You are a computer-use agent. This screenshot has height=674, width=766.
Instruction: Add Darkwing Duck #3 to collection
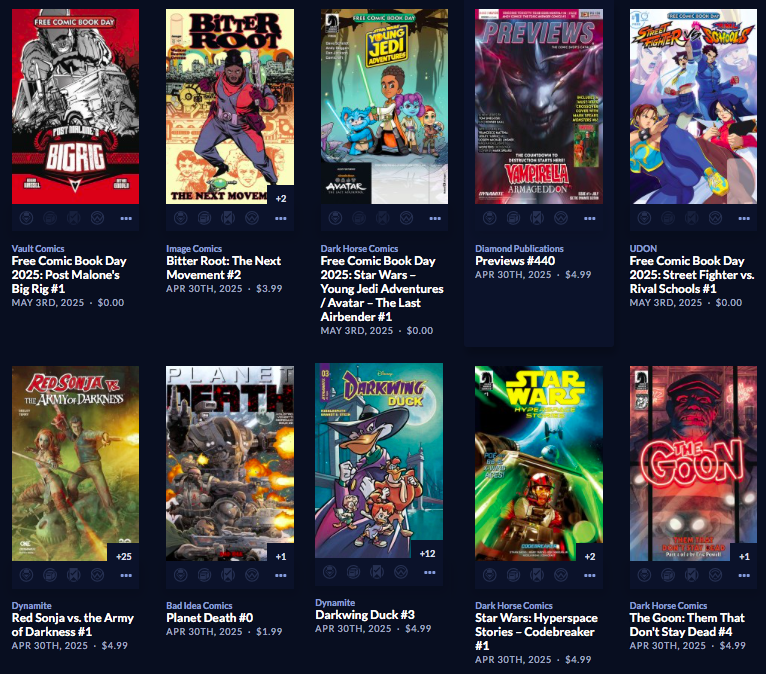(353, 572)
